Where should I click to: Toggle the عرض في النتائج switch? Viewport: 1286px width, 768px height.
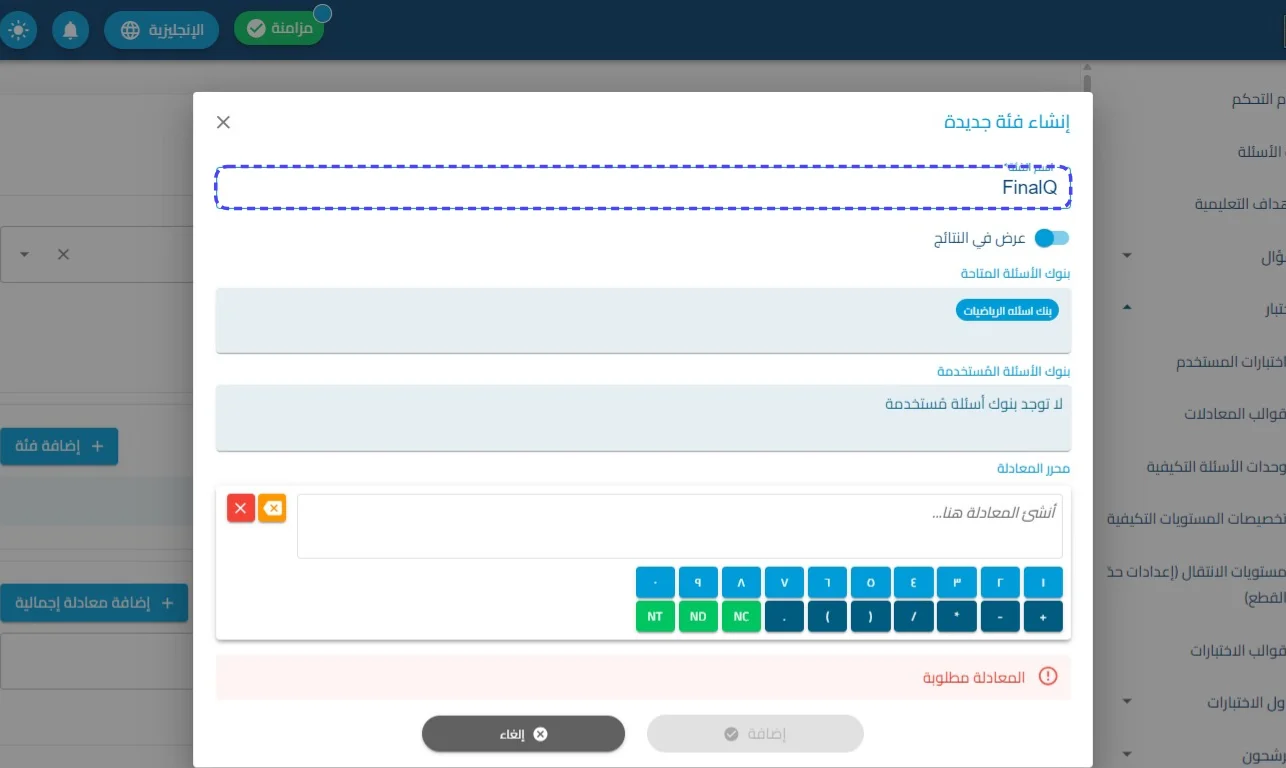click(1051, 238)
